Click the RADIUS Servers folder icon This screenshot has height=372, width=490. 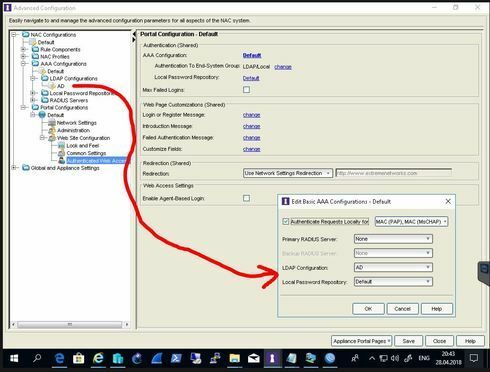[x=45, y=100]
